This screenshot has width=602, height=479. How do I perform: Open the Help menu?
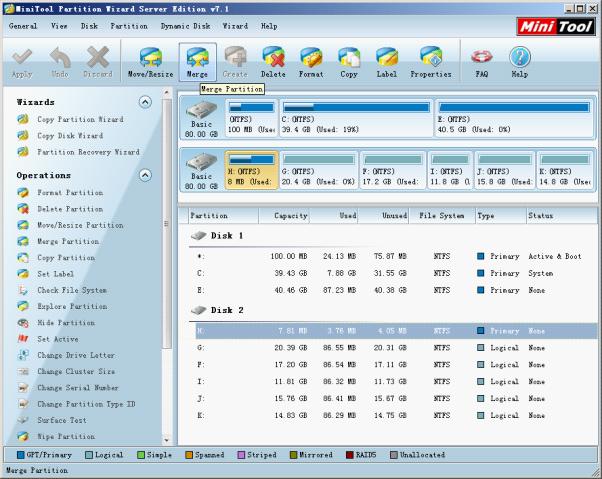[269, 26]
